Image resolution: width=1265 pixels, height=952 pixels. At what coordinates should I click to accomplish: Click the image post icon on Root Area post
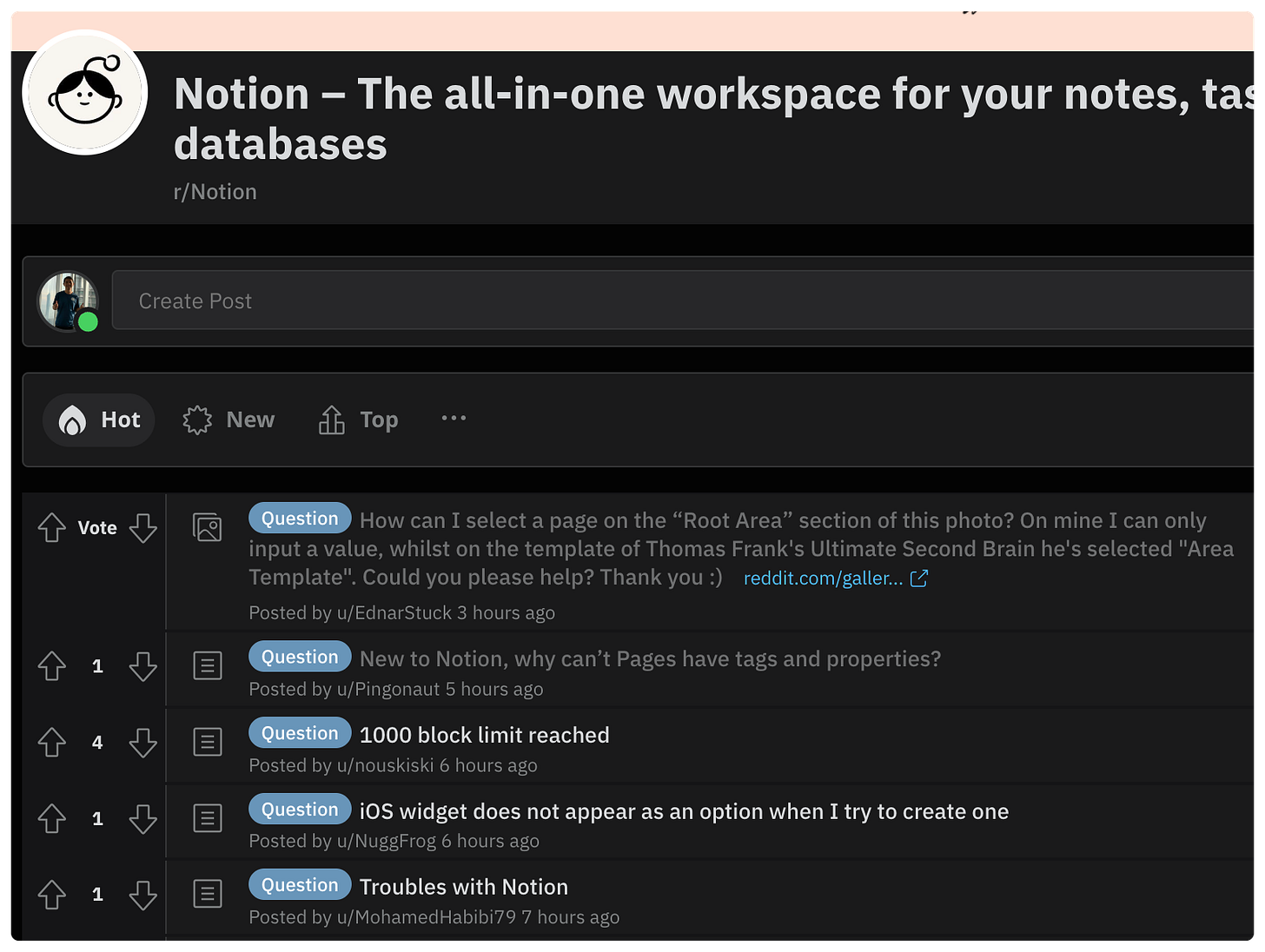[x=208, y=527]
